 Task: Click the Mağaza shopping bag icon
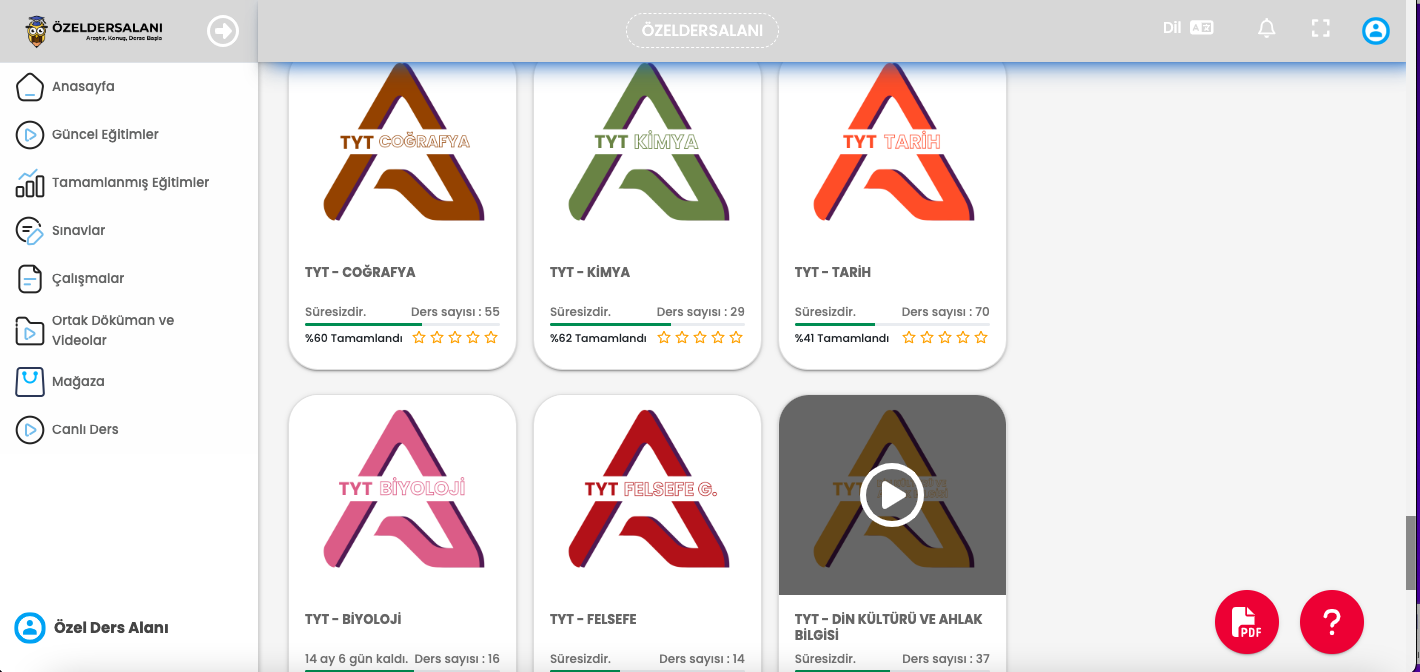point(30,381)
